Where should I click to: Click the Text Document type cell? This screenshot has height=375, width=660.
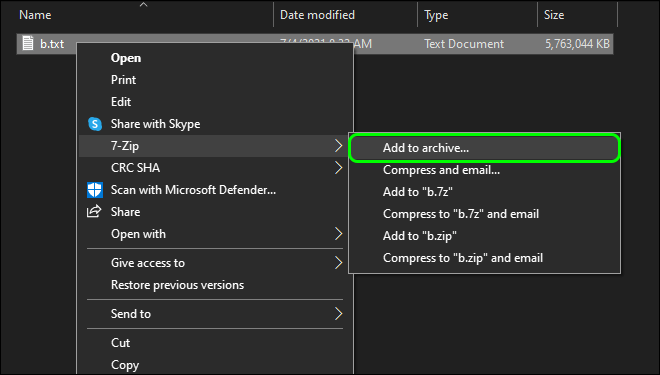tap(464, 44)
